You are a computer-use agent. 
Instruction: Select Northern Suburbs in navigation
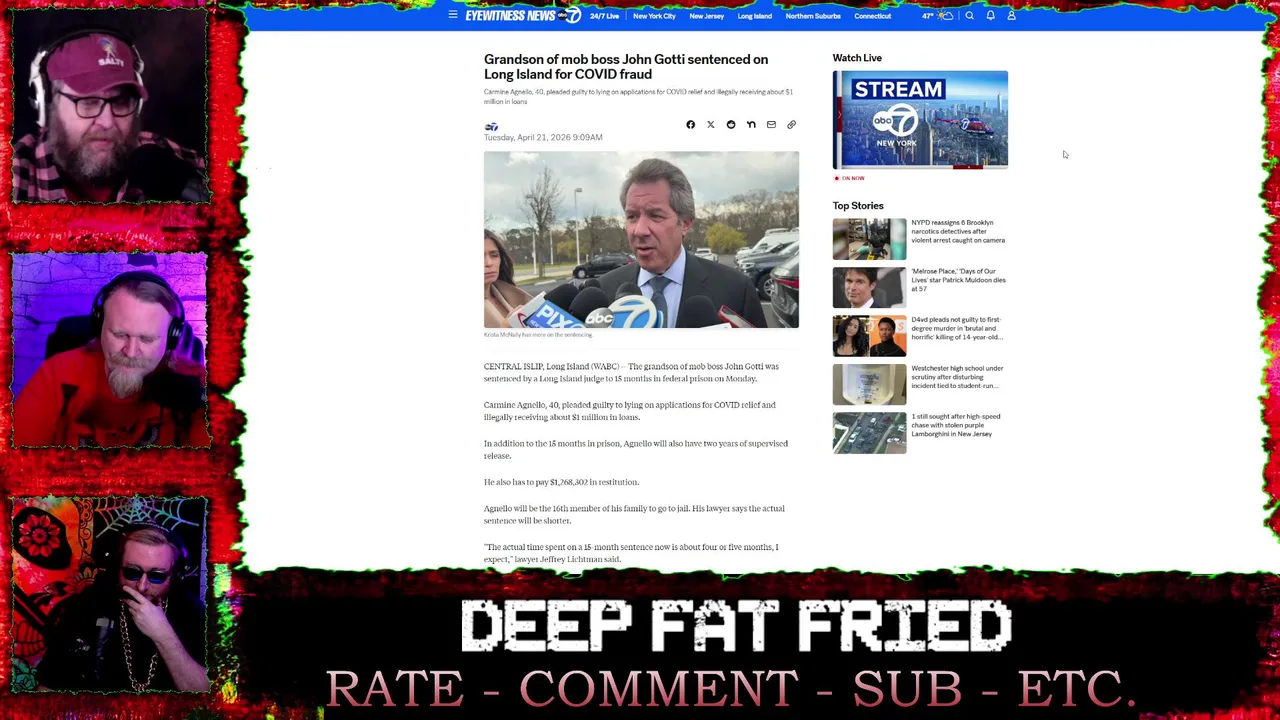click(x=813, y=16)
